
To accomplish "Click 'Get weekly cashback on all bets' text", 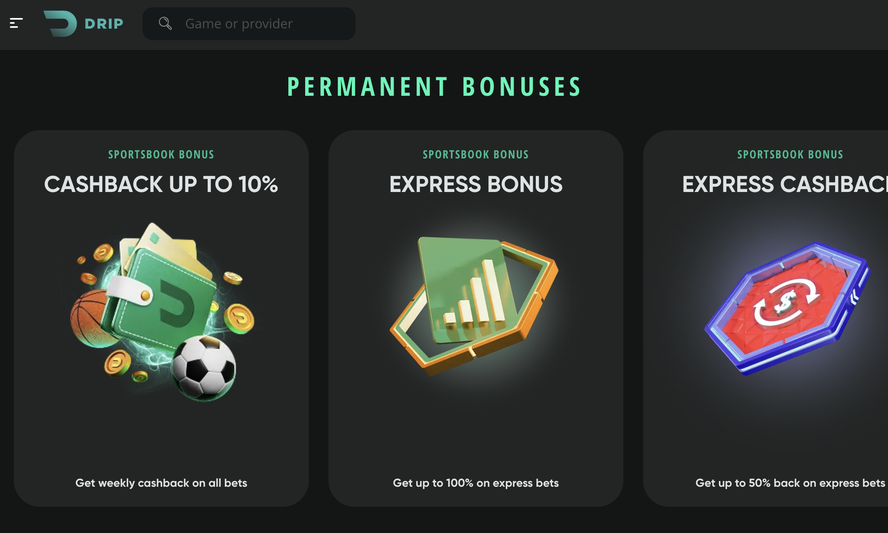I will (x=161, y=483).
